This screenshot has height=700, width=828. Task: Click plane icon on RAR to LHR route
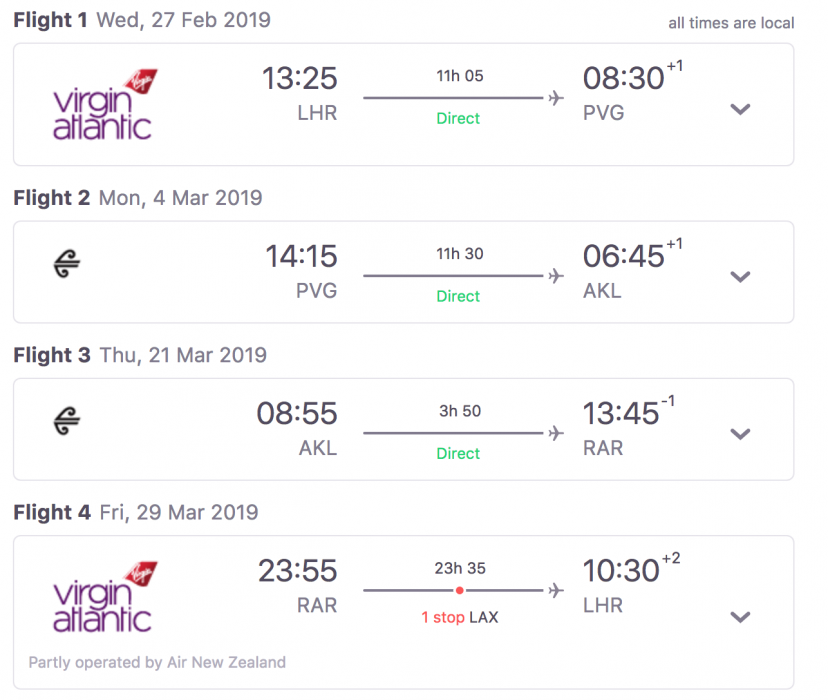556,590
